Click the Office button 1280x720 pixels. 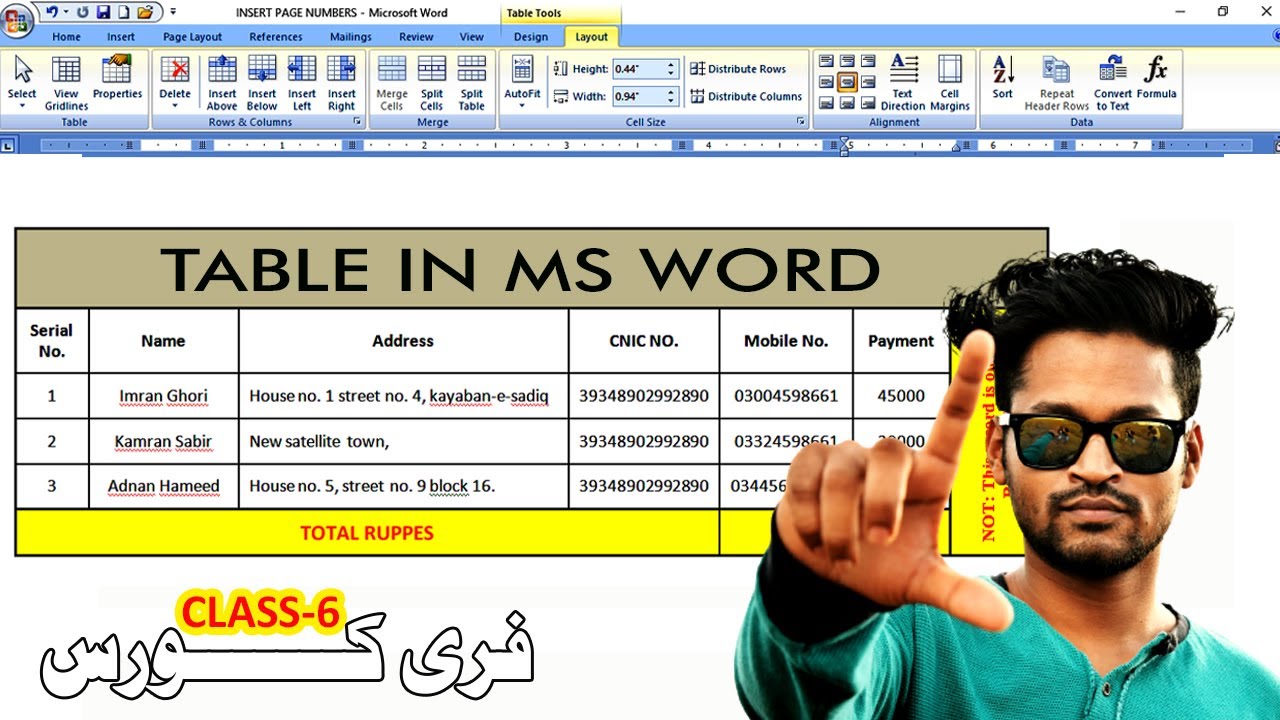coord(17,21)
